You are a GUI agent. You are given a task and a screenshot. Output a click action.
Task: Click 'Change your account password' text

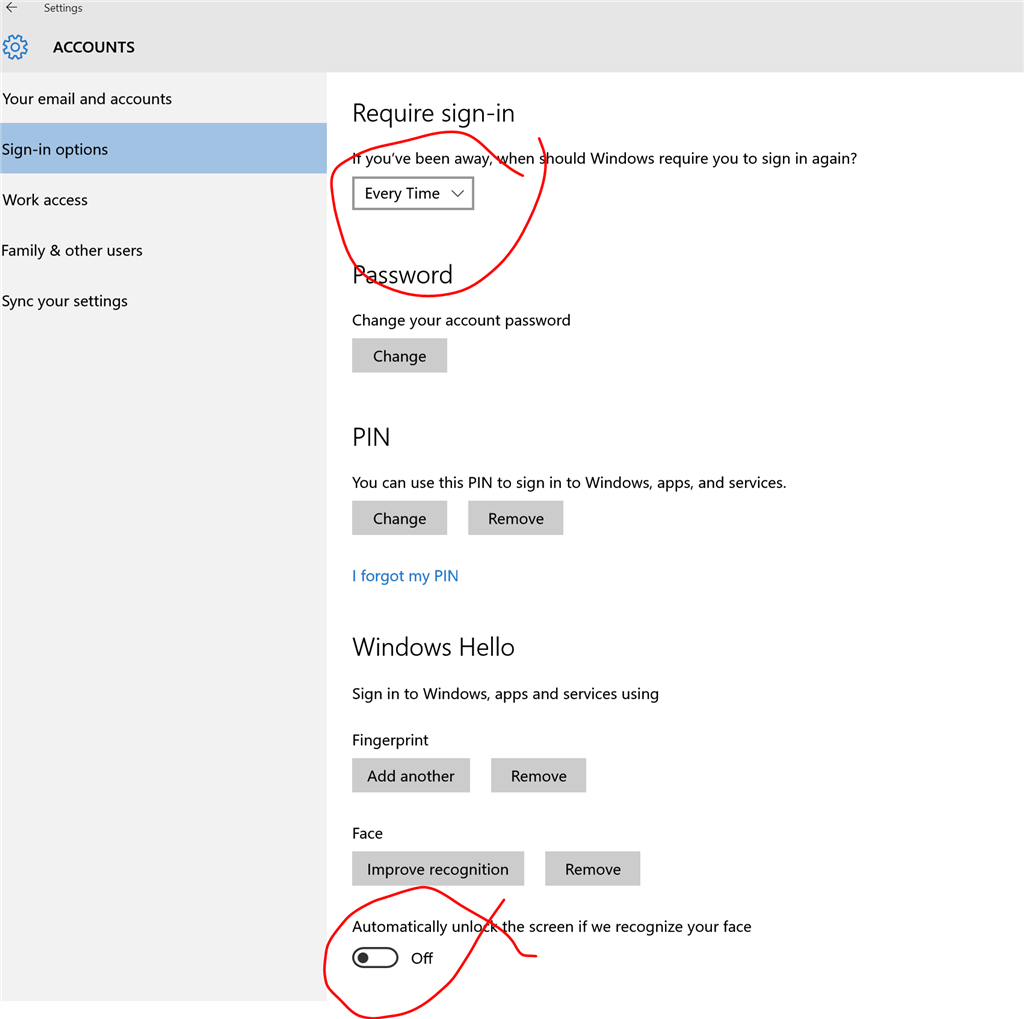(461, 321)
